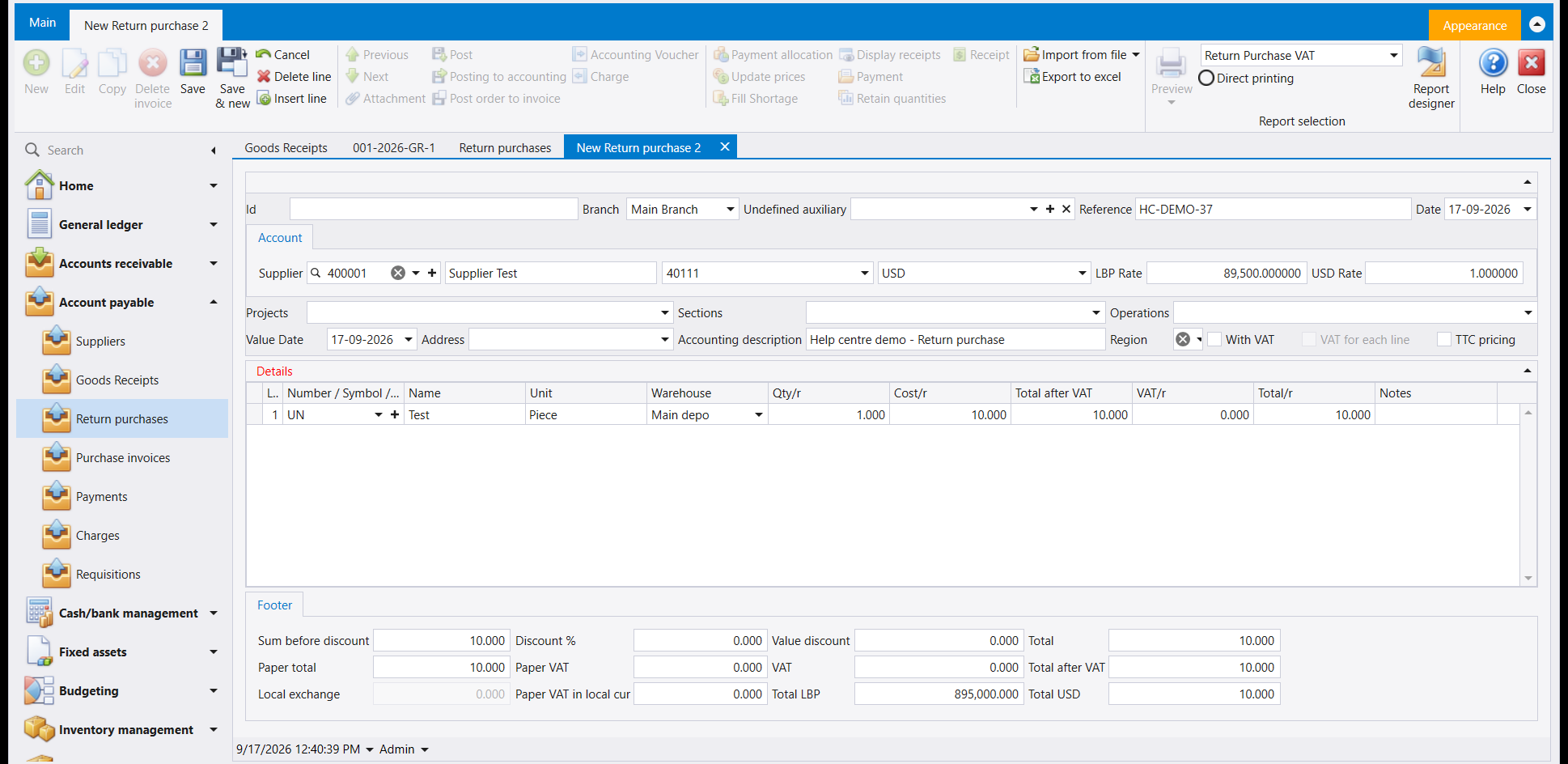Click the Preview printer icon

1171,63
